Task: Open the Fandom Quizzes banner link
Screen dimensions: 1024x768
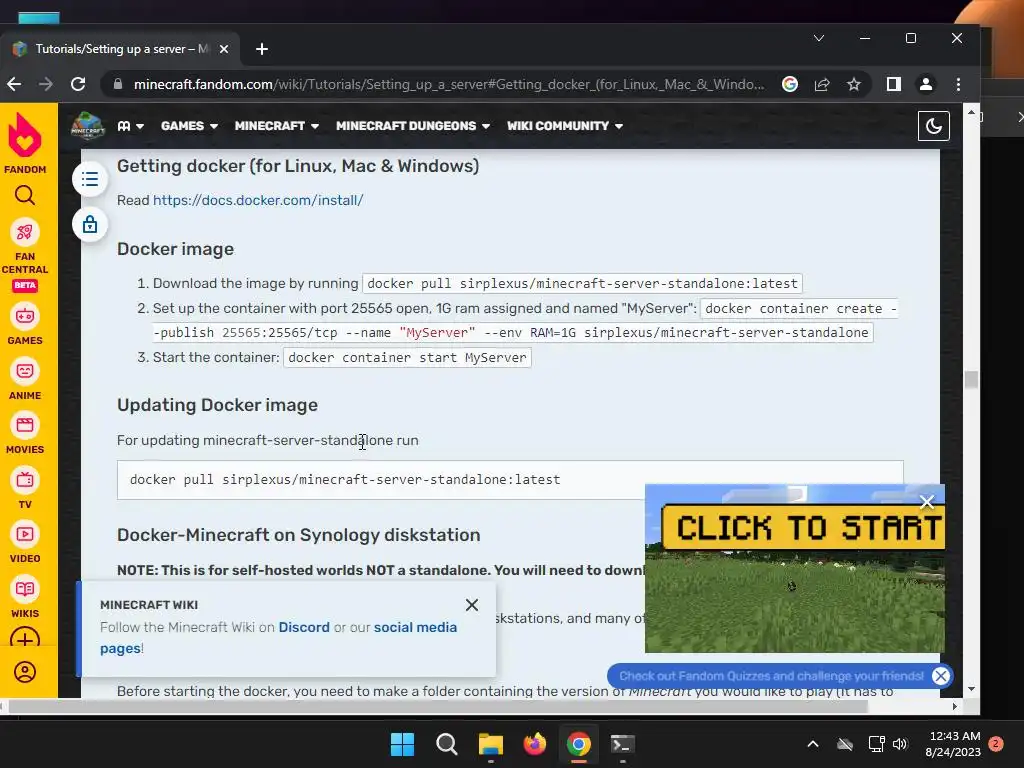Action: pyautogui.click(x=771, y=676)
